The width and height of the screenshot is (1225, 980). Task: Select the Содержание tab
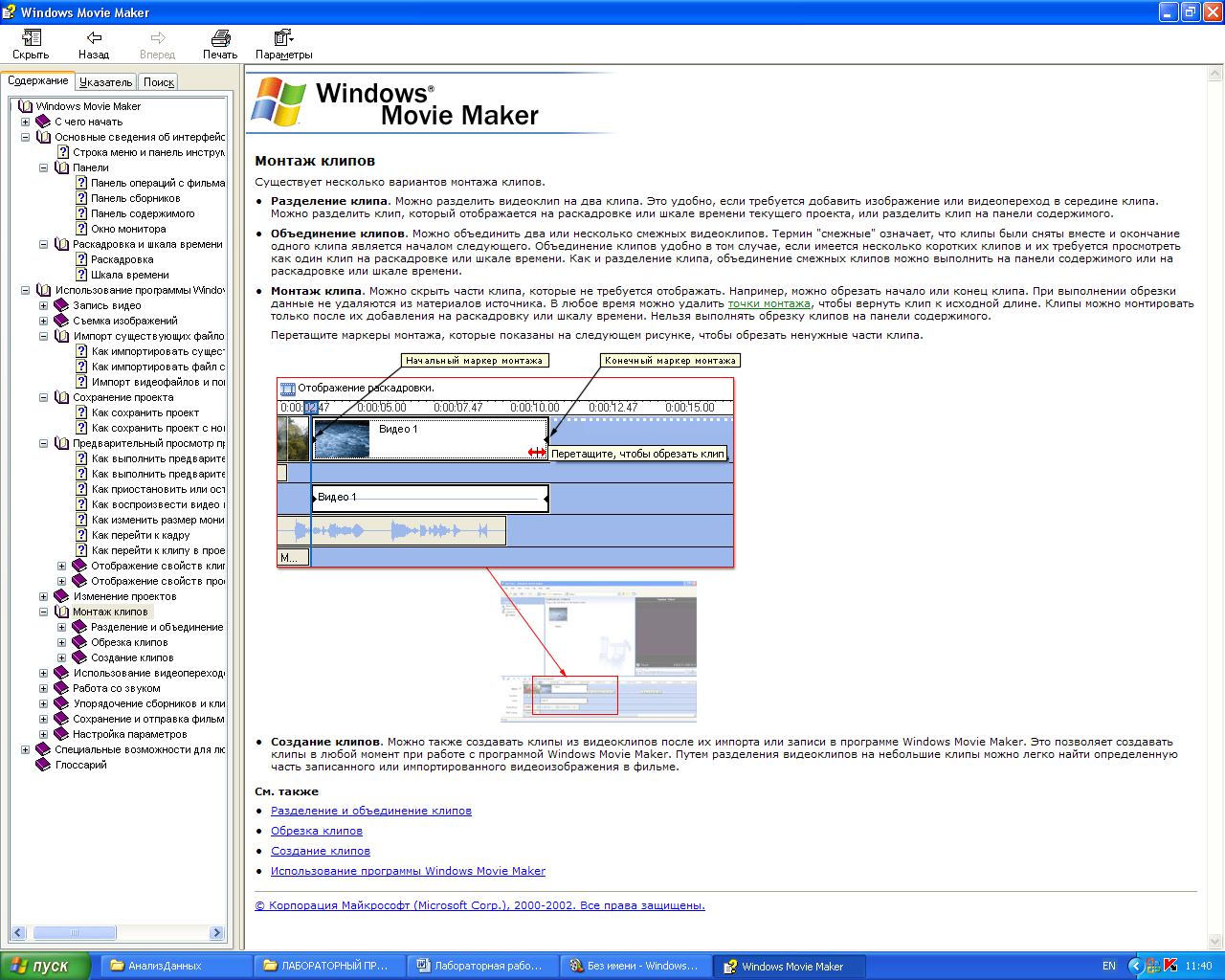(x=38, y=81)
